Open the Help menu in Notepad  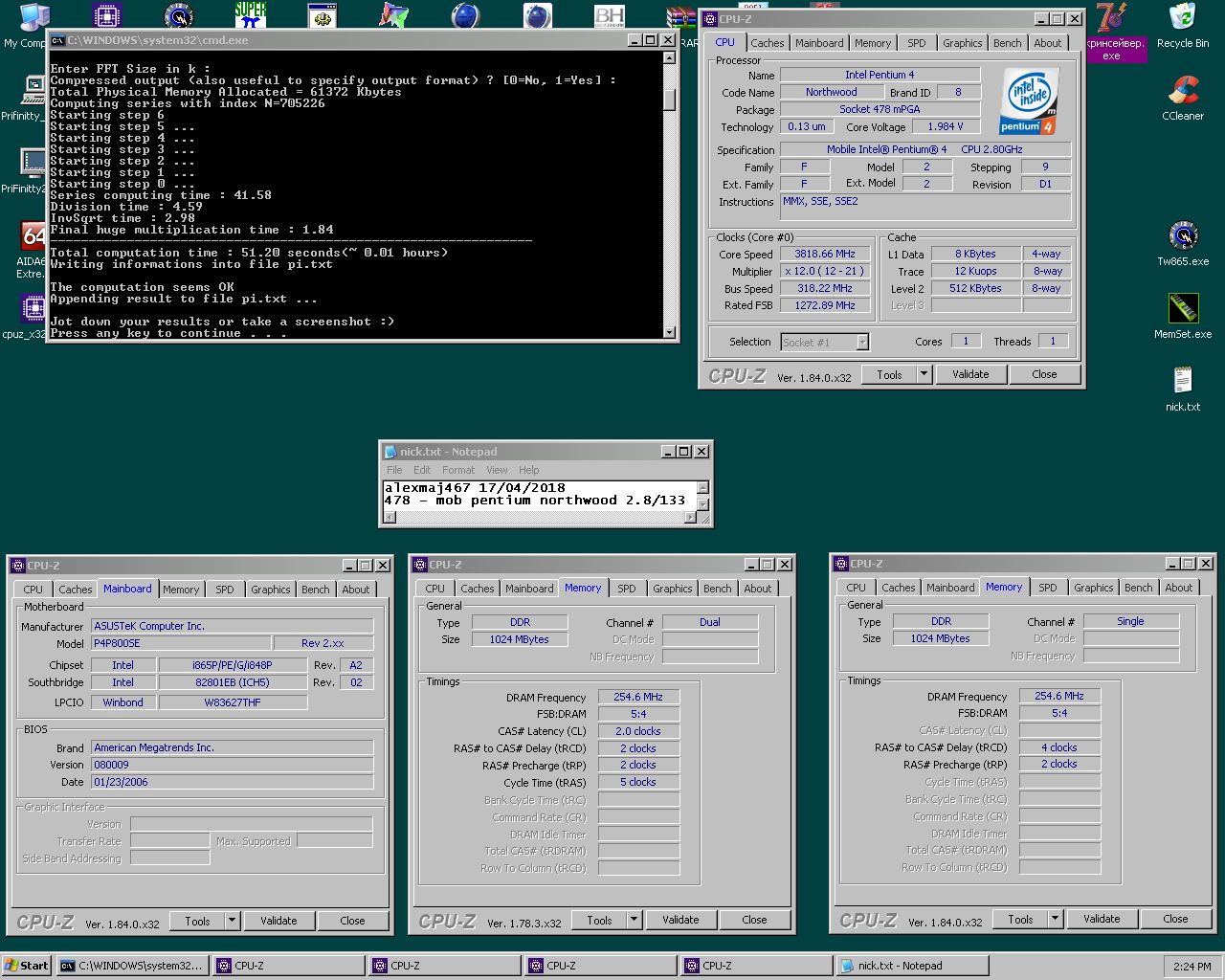[528, 470]
